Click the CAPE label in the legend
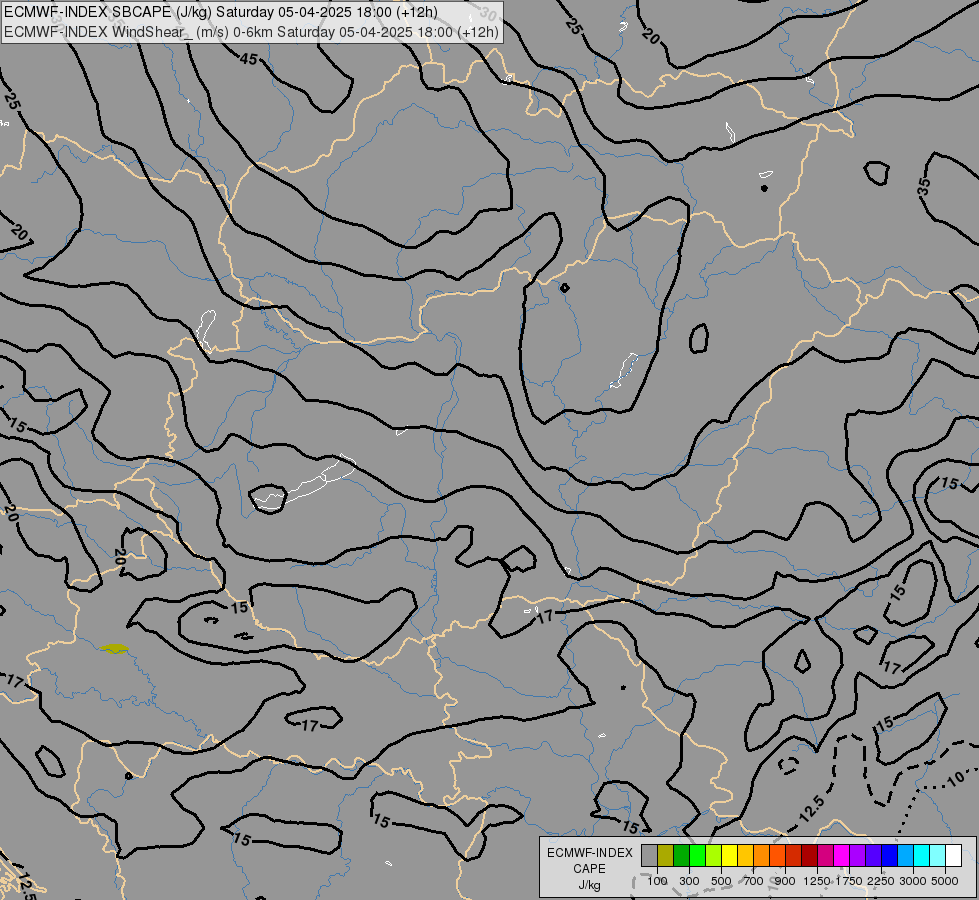Viewport: 979px width, 900px height. 589,869
